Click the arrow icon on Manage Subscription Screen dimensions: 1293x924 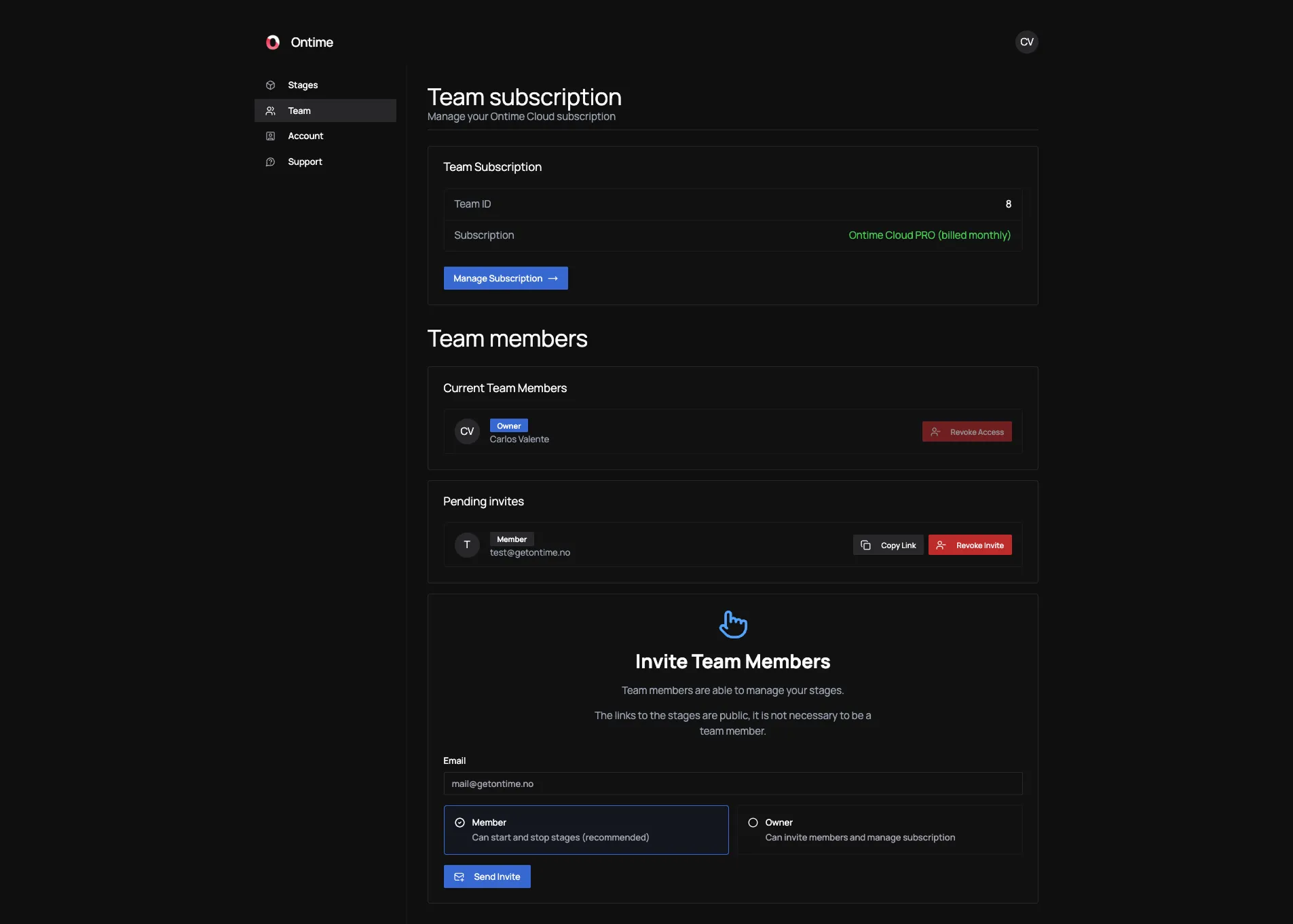[554, 277]
